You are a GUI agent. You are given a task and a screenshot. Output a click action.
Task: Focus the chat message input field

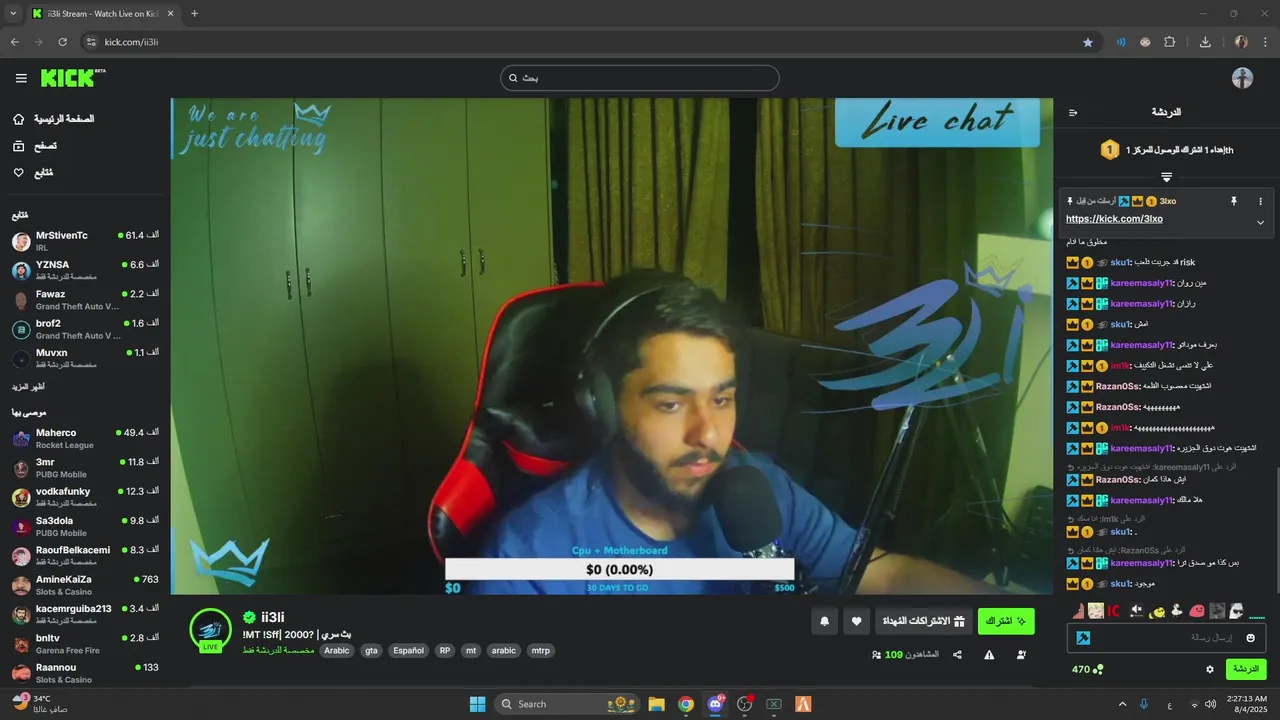[1166, 638]
